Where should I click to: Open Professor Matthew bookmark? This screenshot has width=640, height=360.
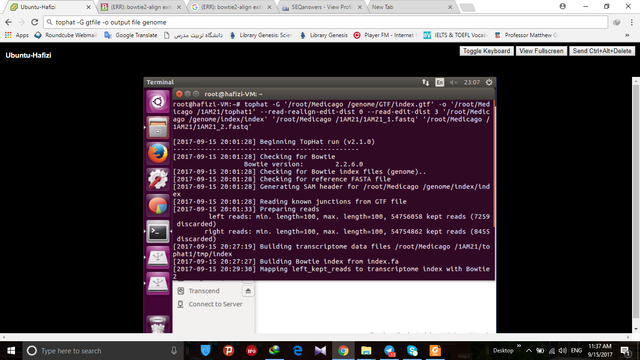(x=526, y=35)
